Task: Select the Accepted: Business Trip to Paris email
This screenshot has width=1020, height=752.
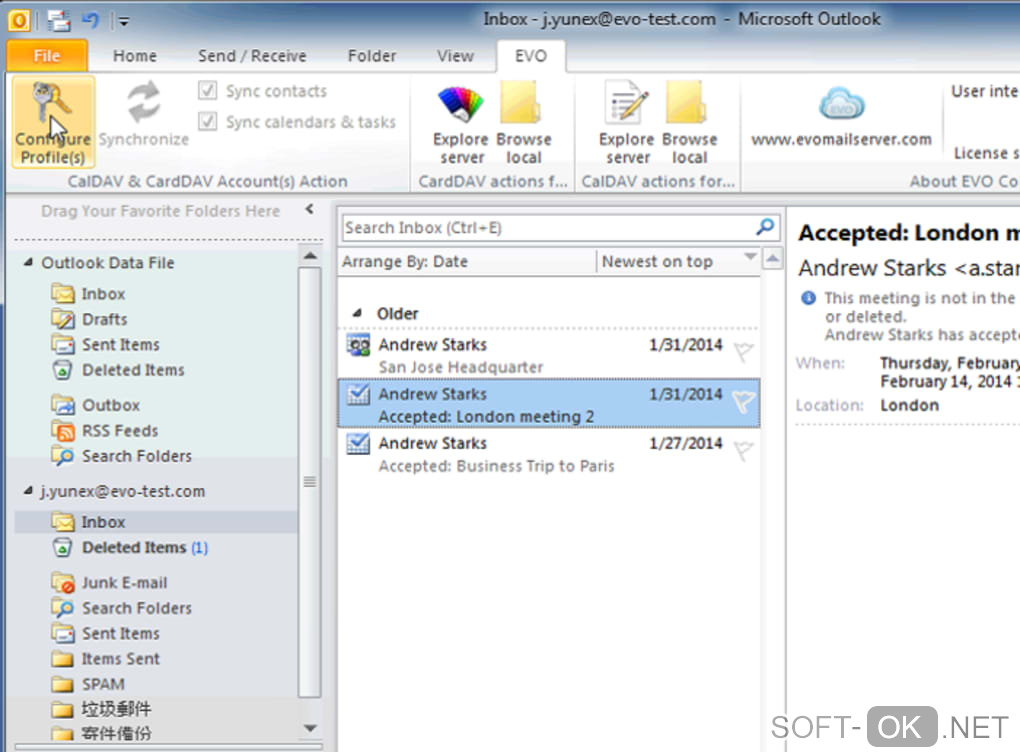Action: [x=549, y=453]
